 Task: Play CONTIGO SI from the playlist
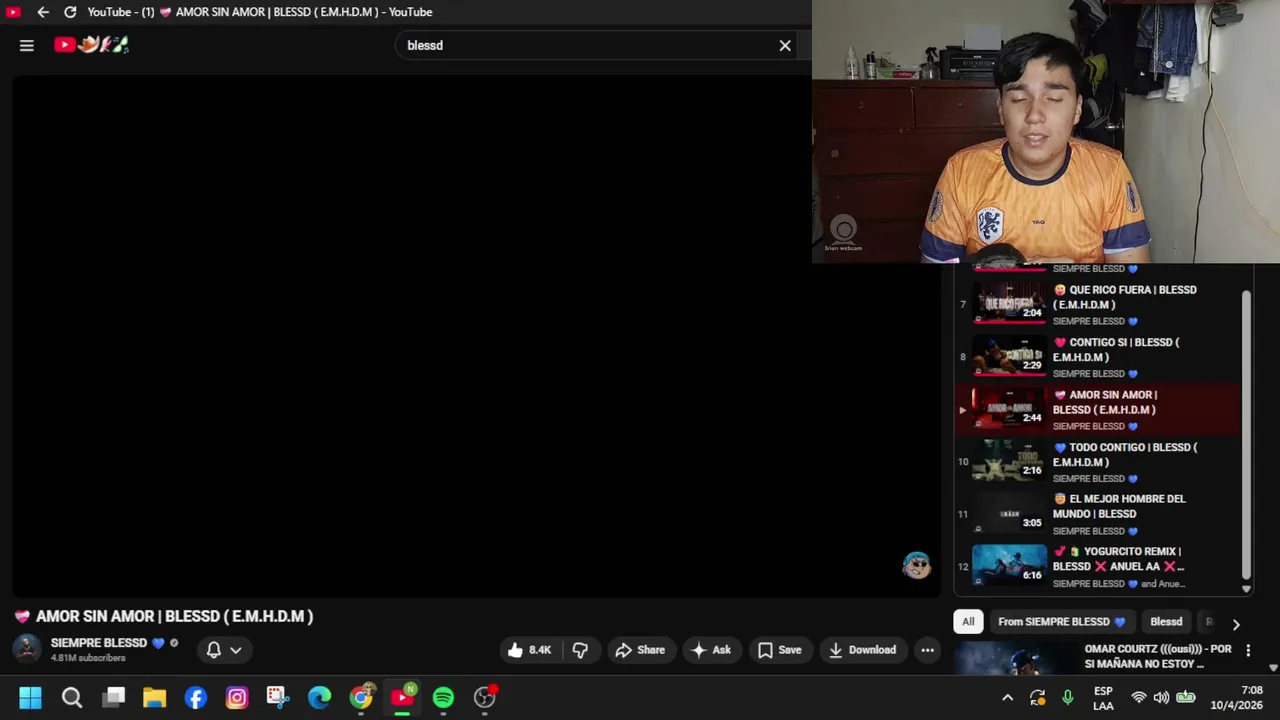(1097, 356)
